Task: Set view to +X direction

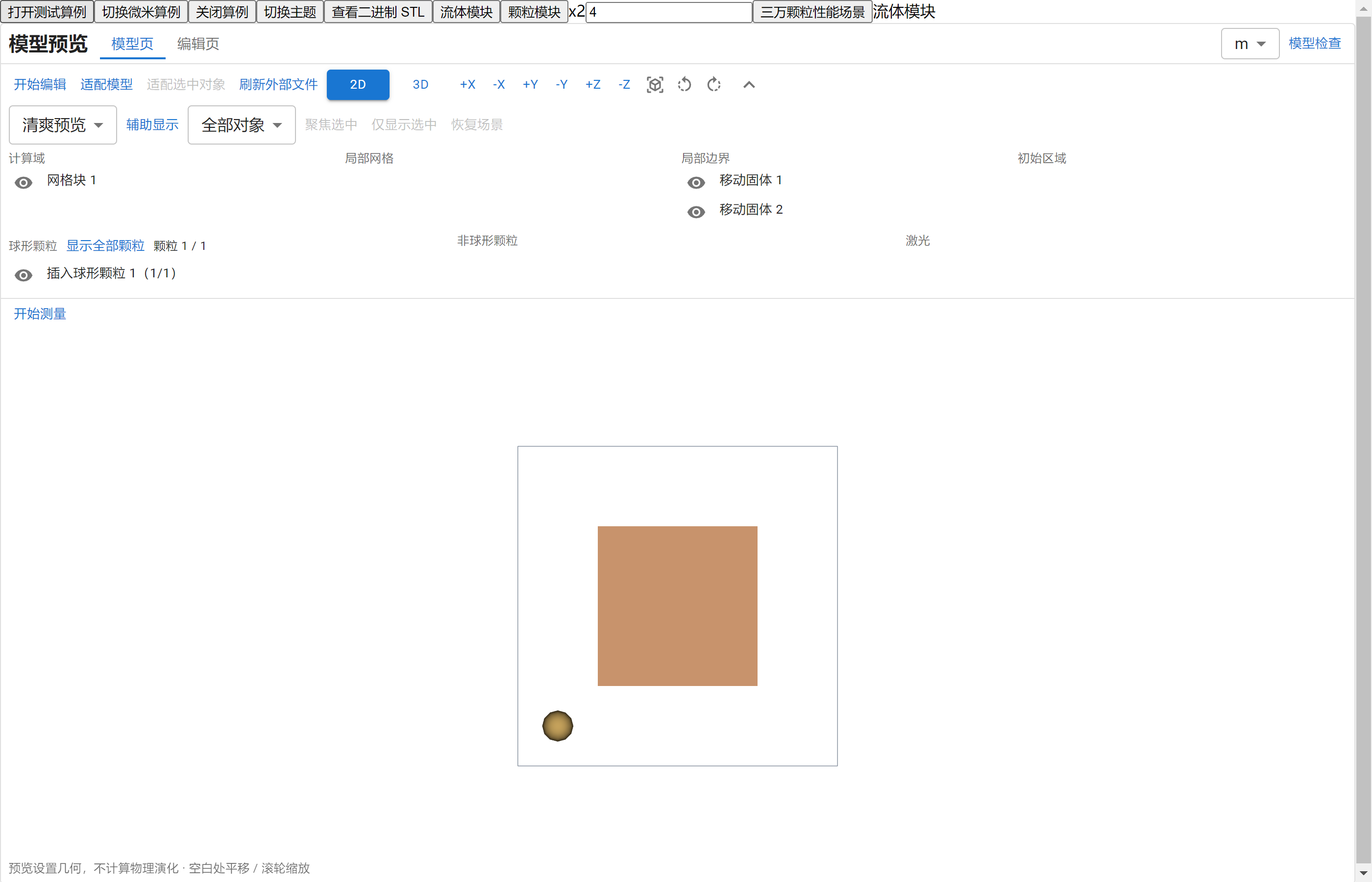Action: [467, 85]
